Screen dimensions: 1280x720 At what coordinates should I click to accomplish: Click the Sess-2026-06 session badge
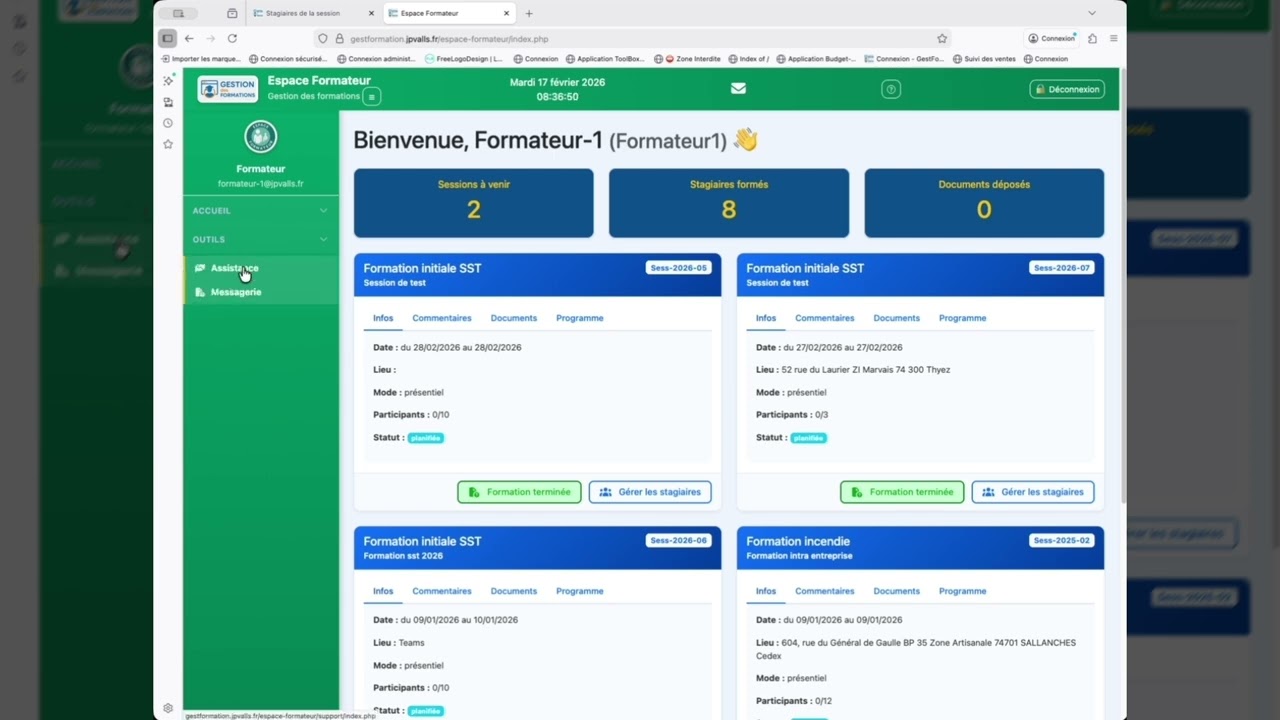coord(678,541)
